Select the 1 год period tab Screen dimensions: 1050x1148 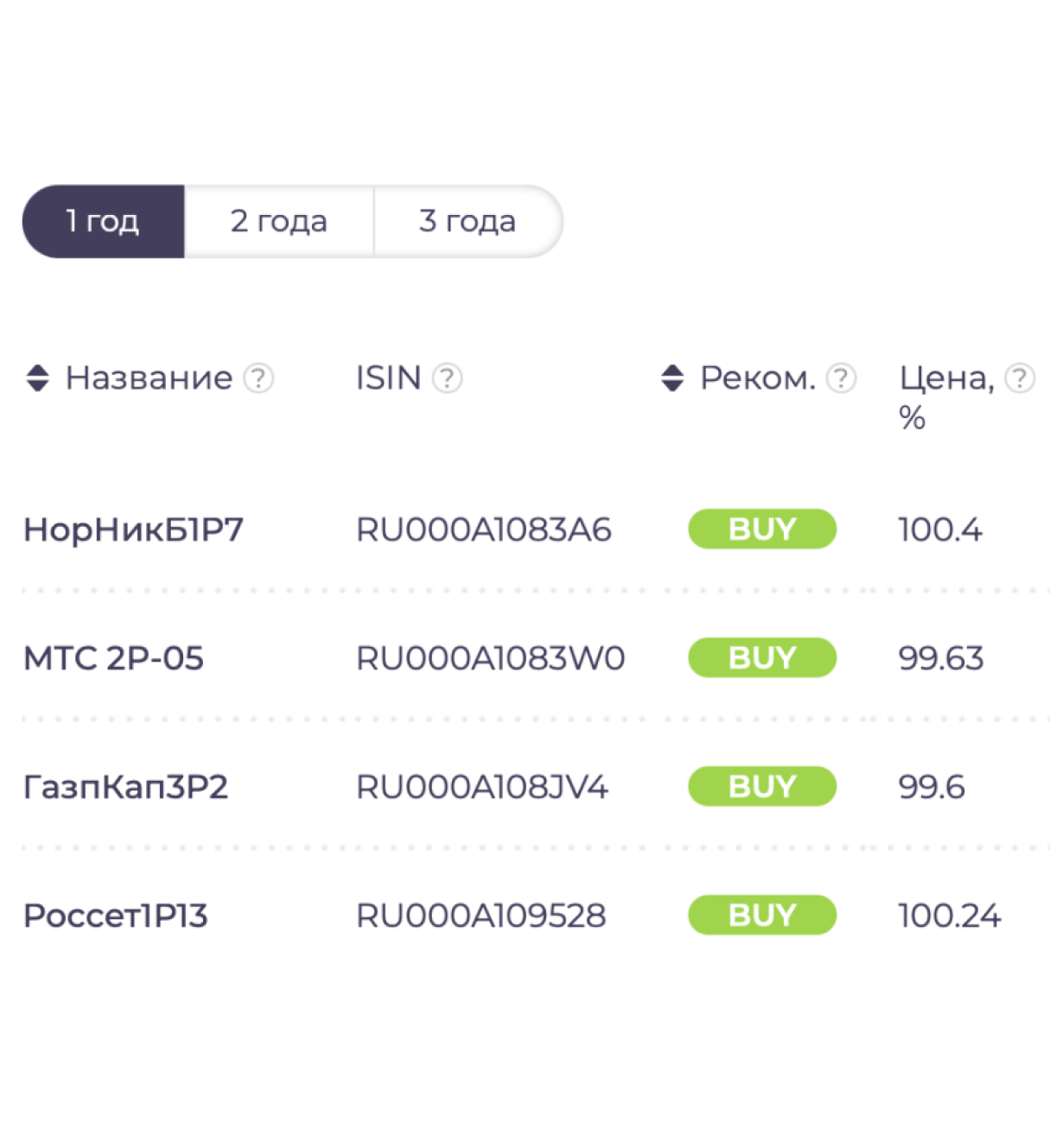coord(103,221)
